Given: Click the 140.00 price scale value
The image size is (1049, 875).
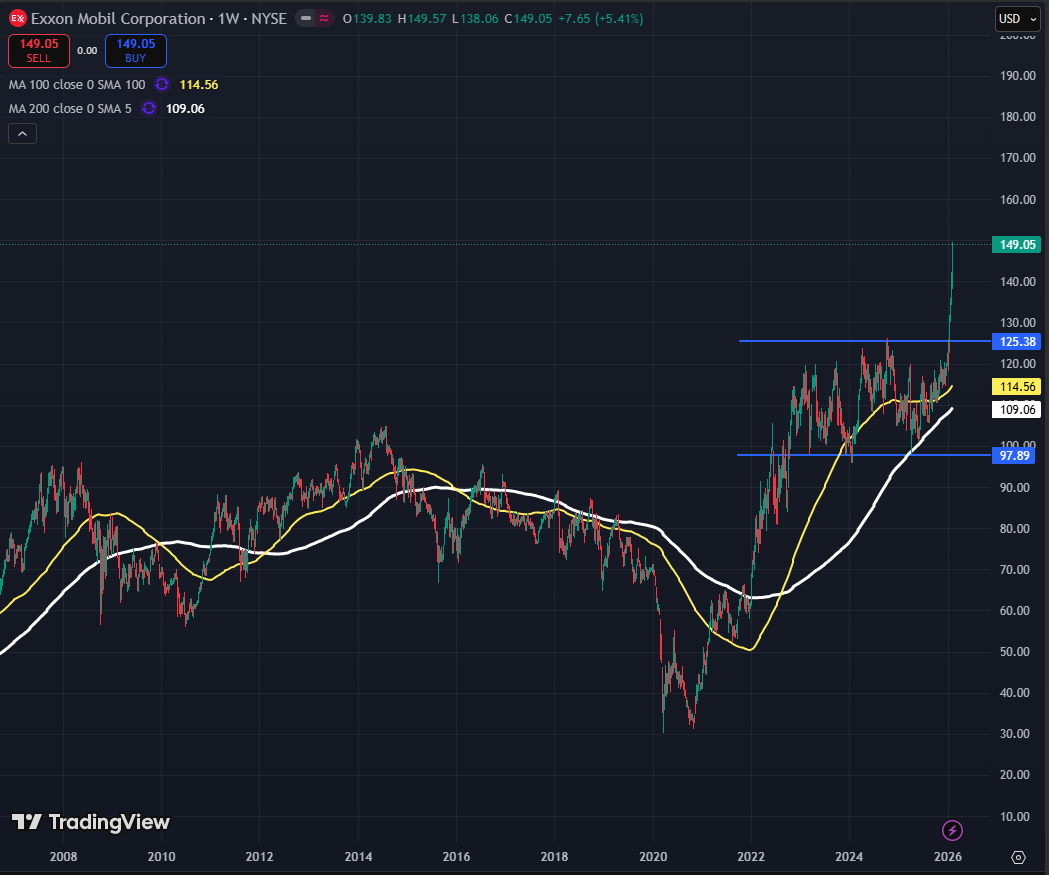Looking at the screenshot, I should tap(1018, 282).
